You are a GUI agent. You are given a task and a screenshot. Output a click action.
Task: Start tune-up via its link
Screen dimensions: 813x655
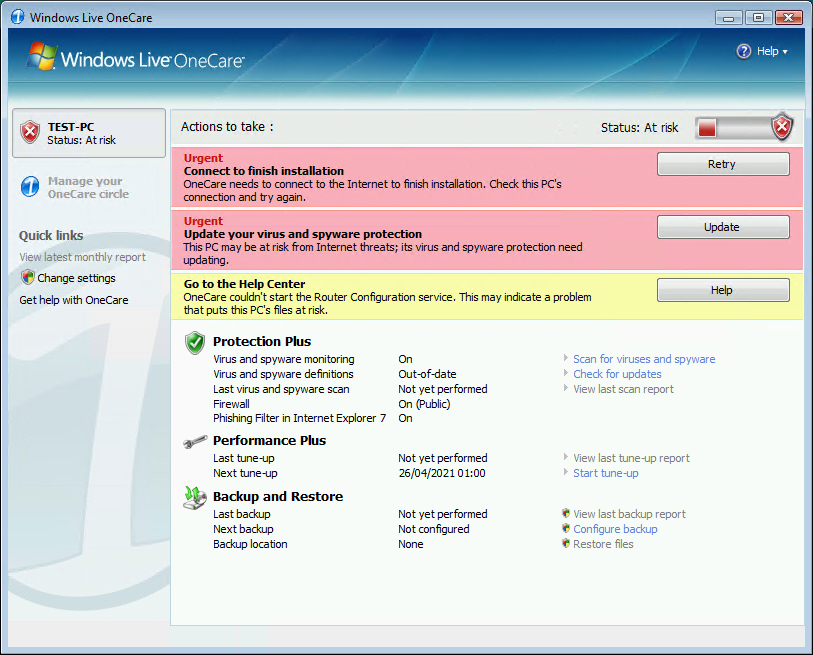point(606,473)
